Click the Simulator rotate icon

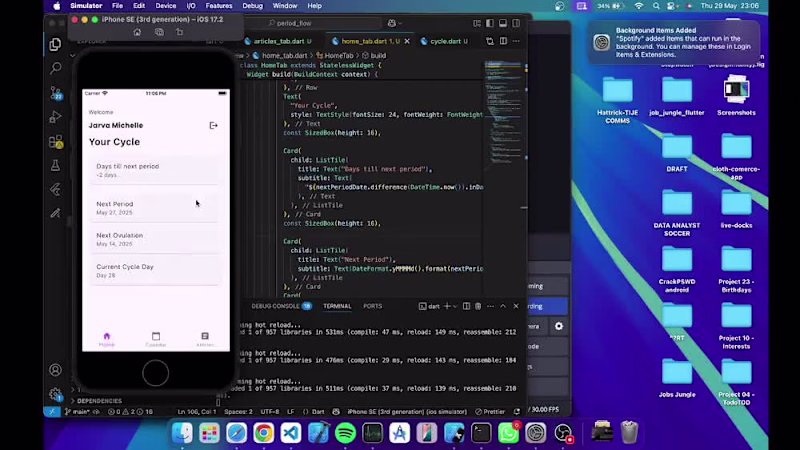click(180, 32)
